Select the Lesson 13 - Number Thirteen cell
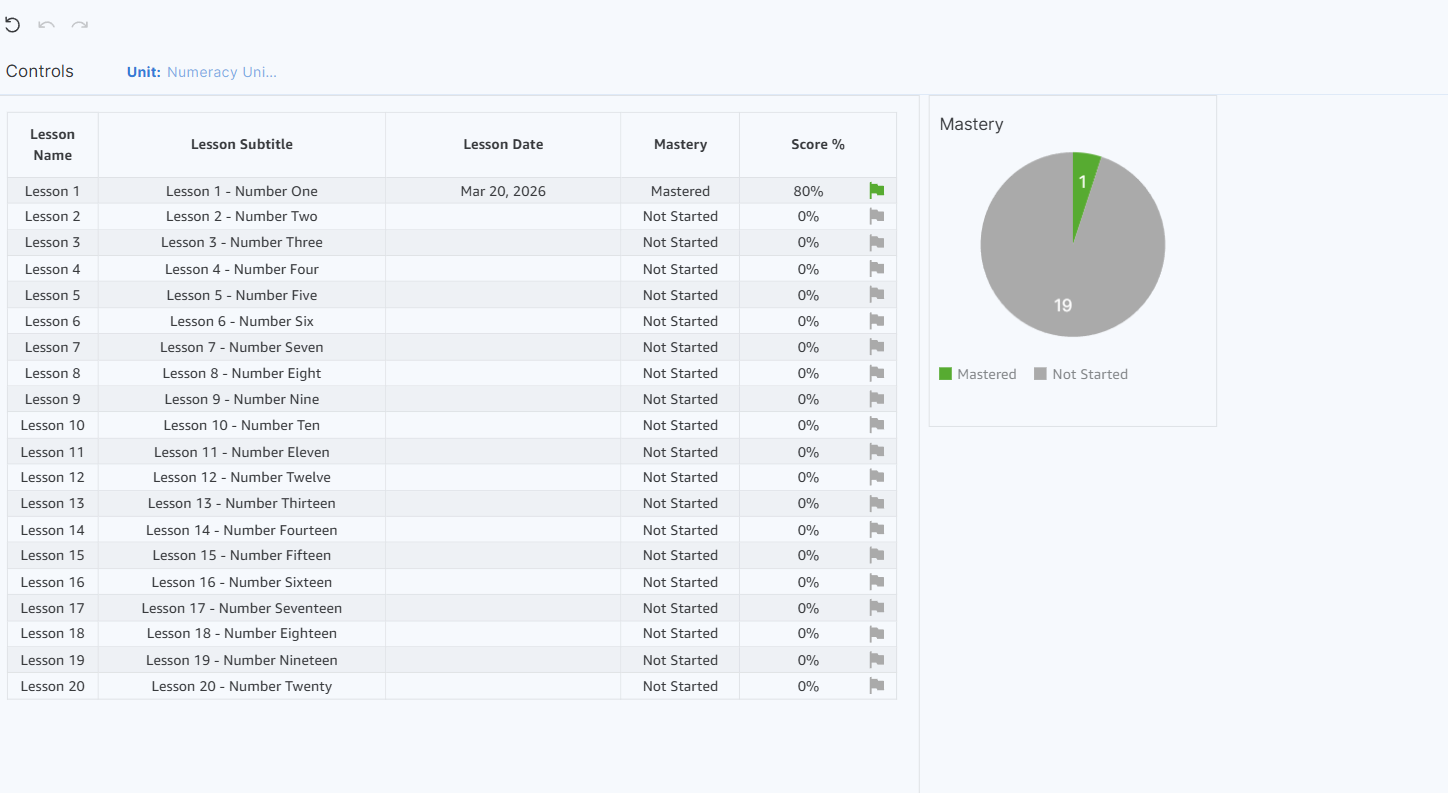This screenshot has width=1448, height=793. [x=242, y=503]
